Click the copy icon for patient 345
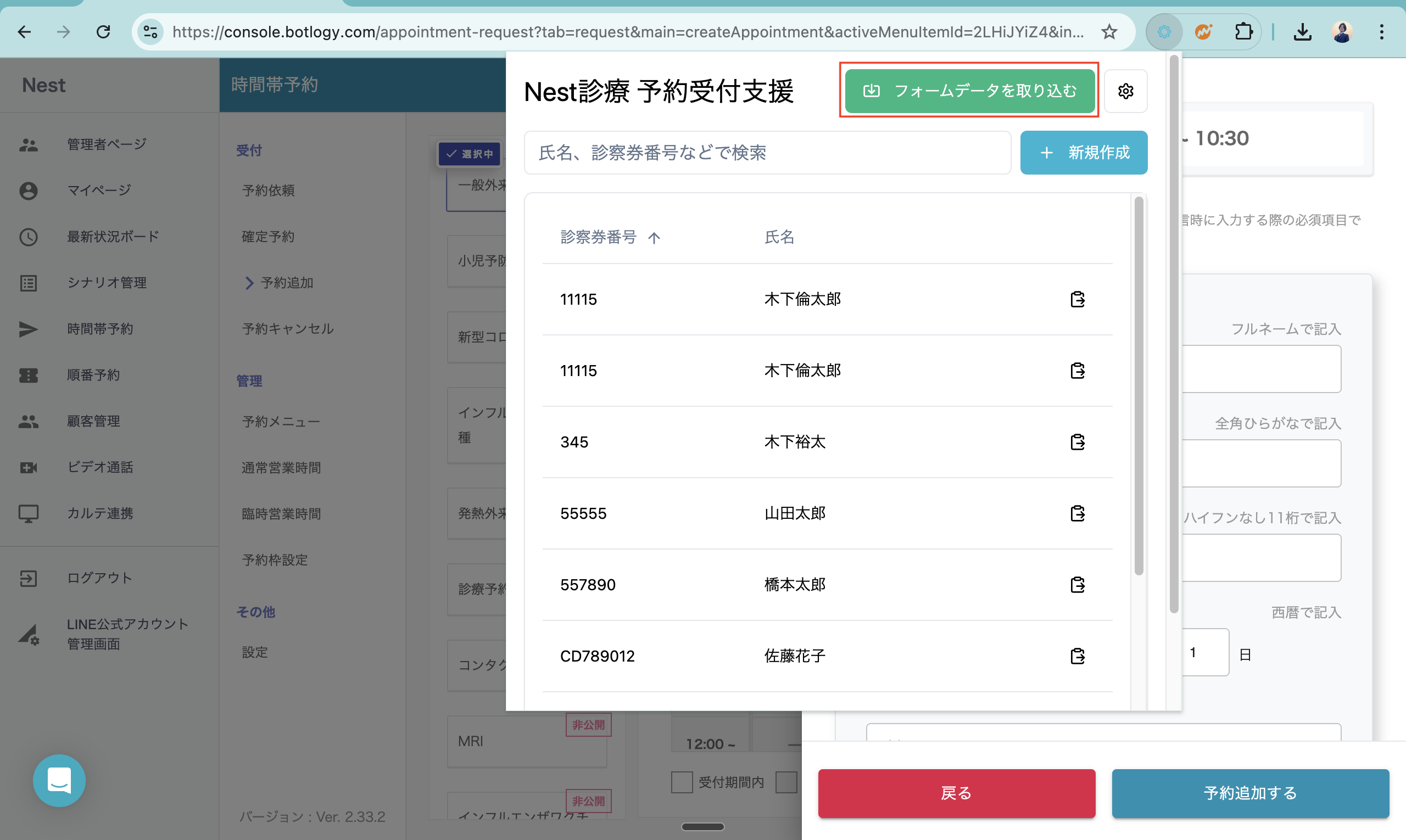The height and width of the screenshot is (840, 1406). [x=1077, y=441]
